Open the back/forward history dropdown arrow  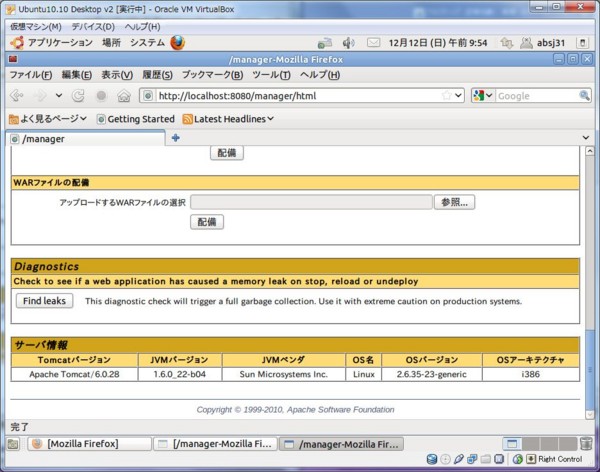point(59,95)
